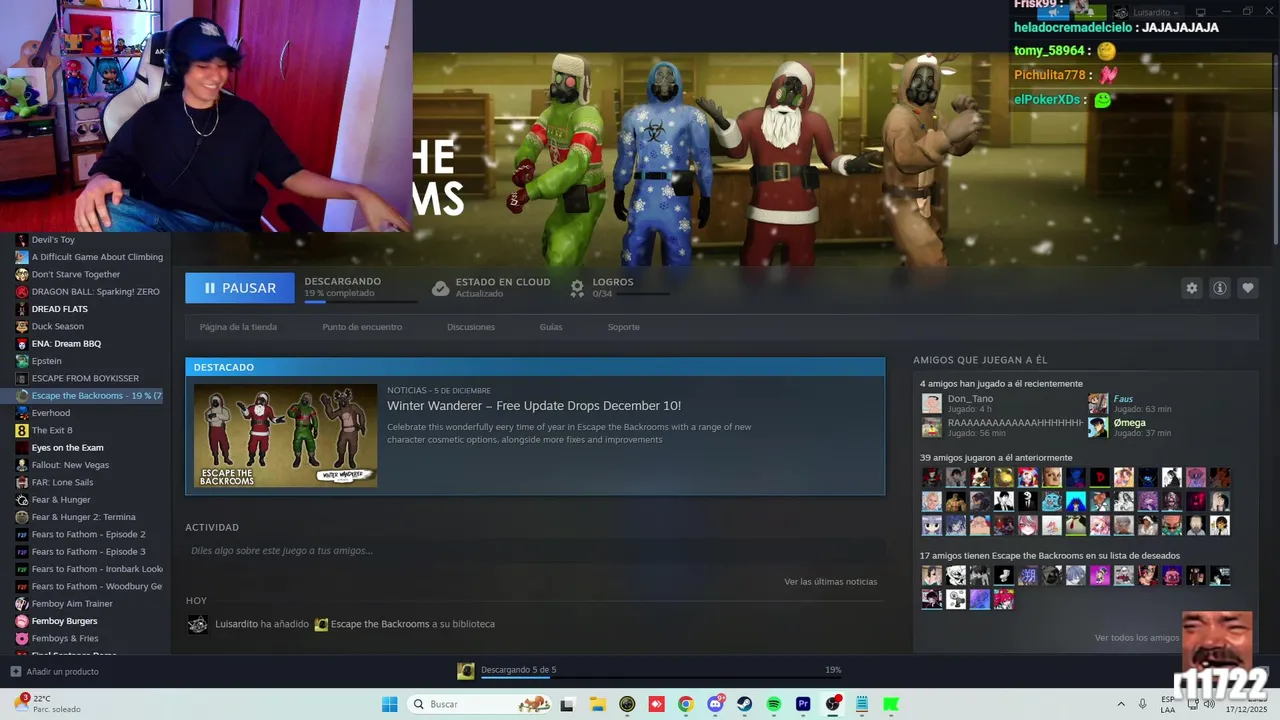
Task: Open the Discusiones tab
Action: tap(471, 327)
